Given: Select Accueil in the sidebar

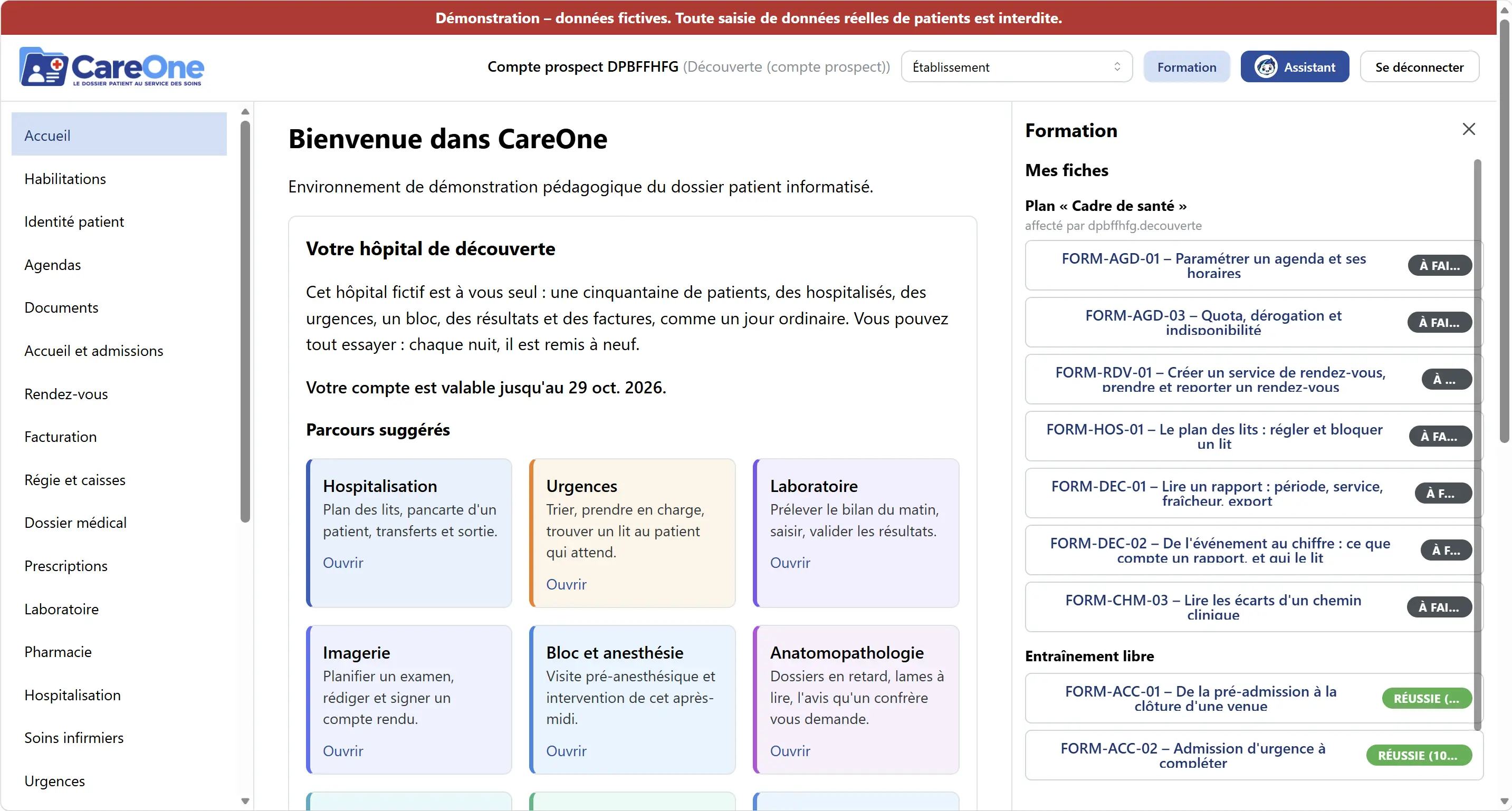Looking at the screenshot, I should pyautogui.click(x=119, y=135).
